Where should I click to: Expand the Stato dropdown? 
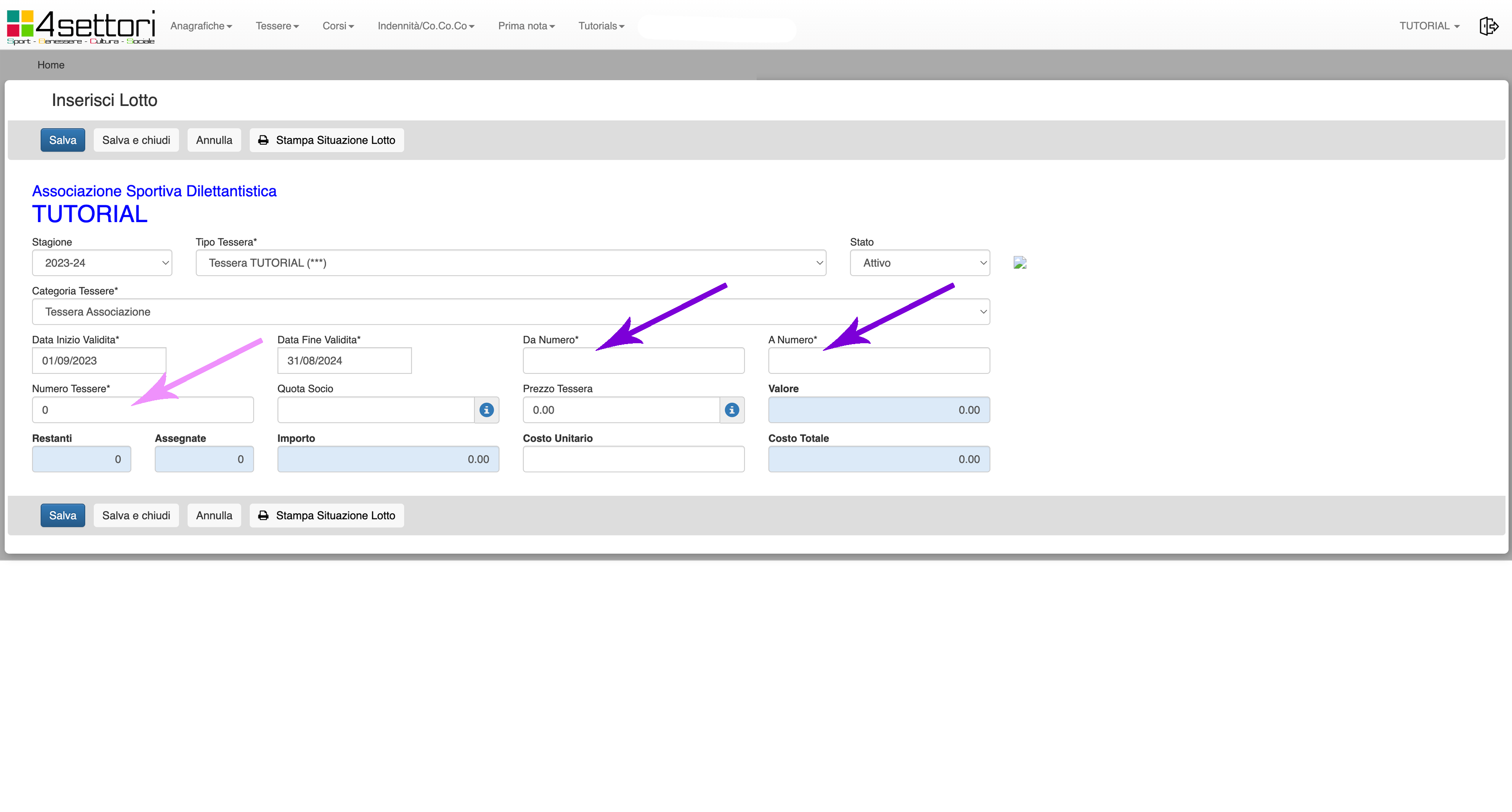920,263
